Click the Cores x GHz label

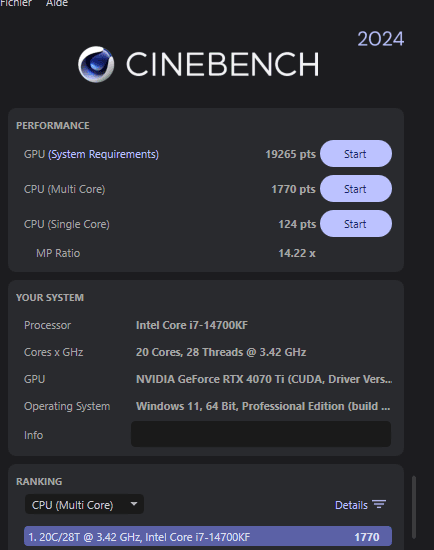53,352
